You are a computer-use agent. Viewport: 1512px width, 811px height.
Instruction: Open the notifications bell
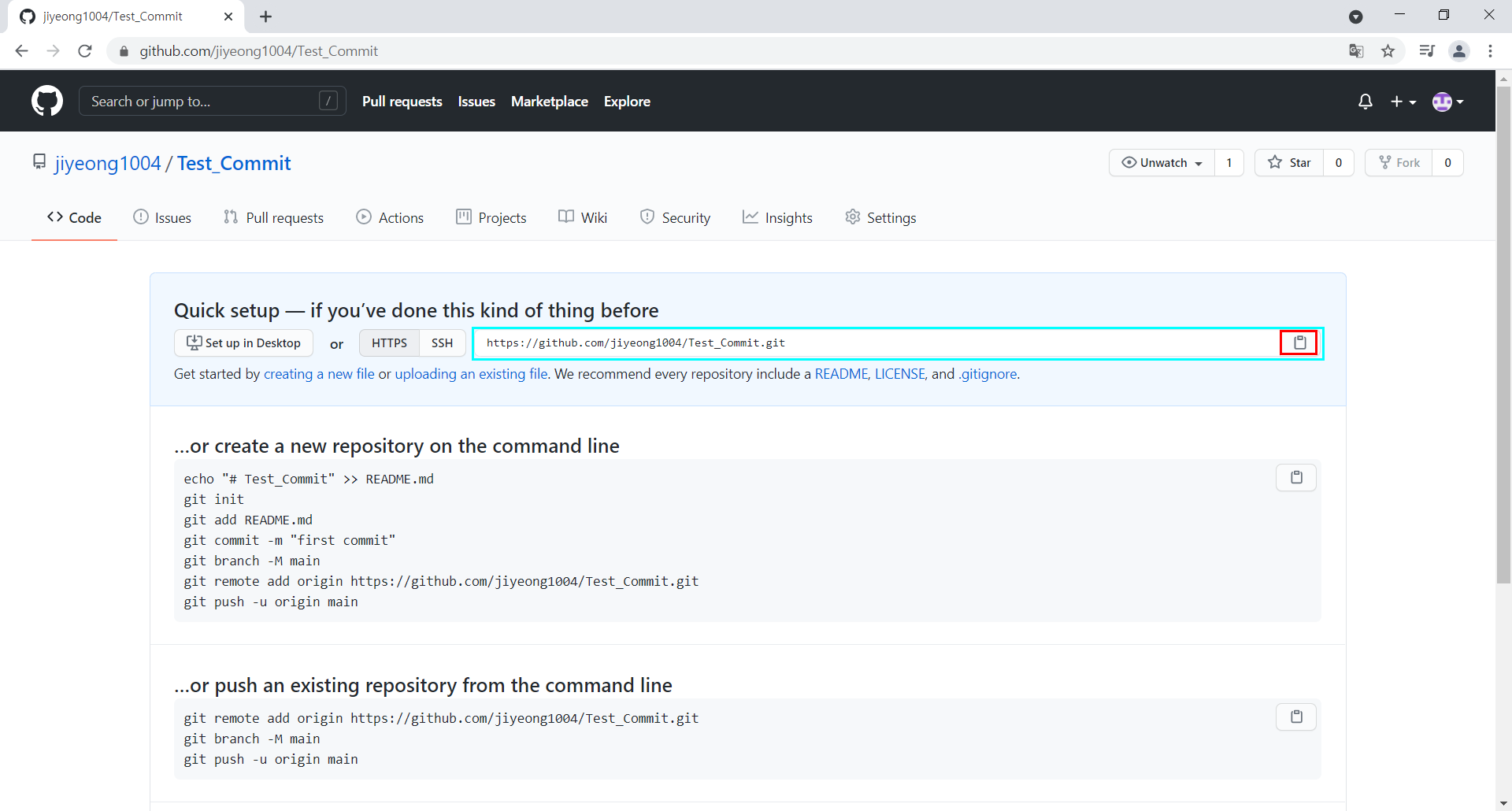coord(1366,102)
